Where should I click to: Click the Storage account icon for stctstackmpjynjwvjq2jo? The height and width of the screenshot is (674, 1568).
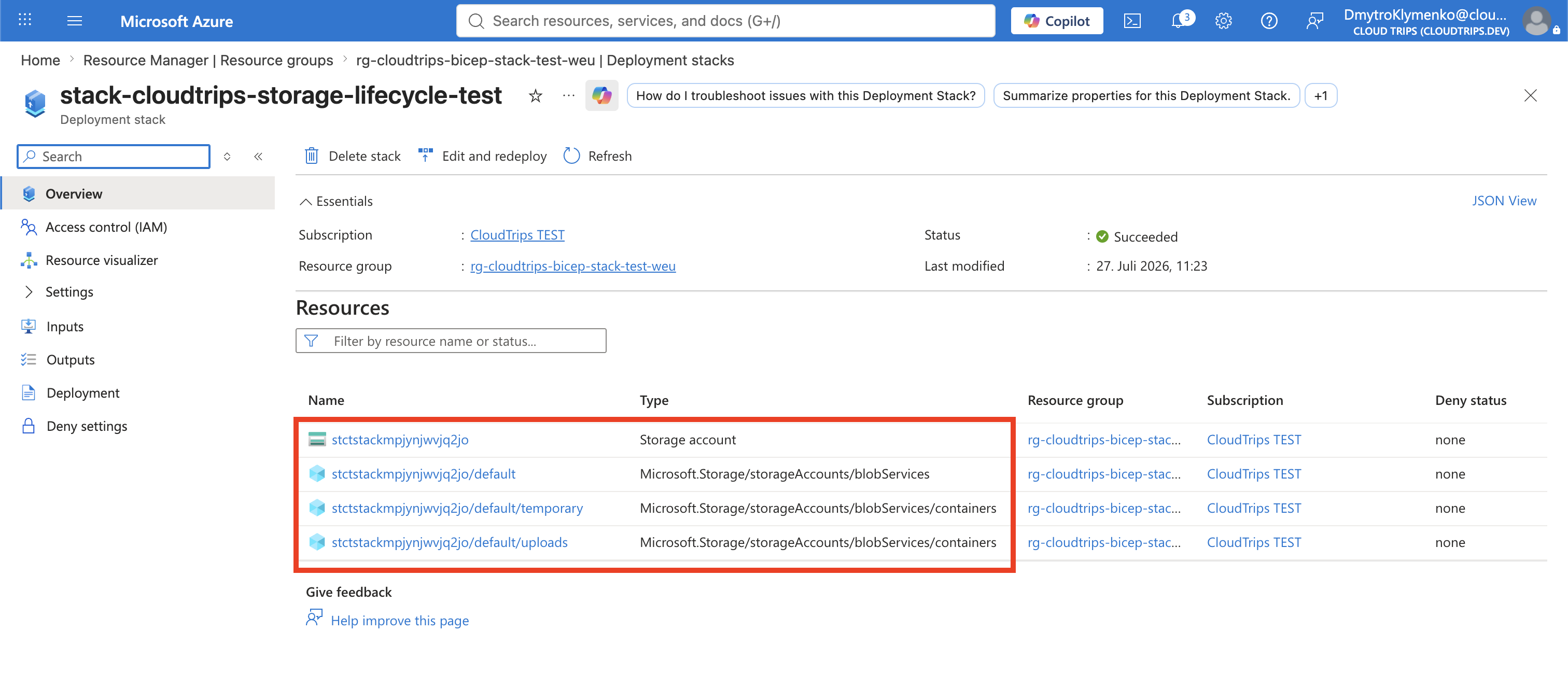pyautogui.click(x=317, y=439)
